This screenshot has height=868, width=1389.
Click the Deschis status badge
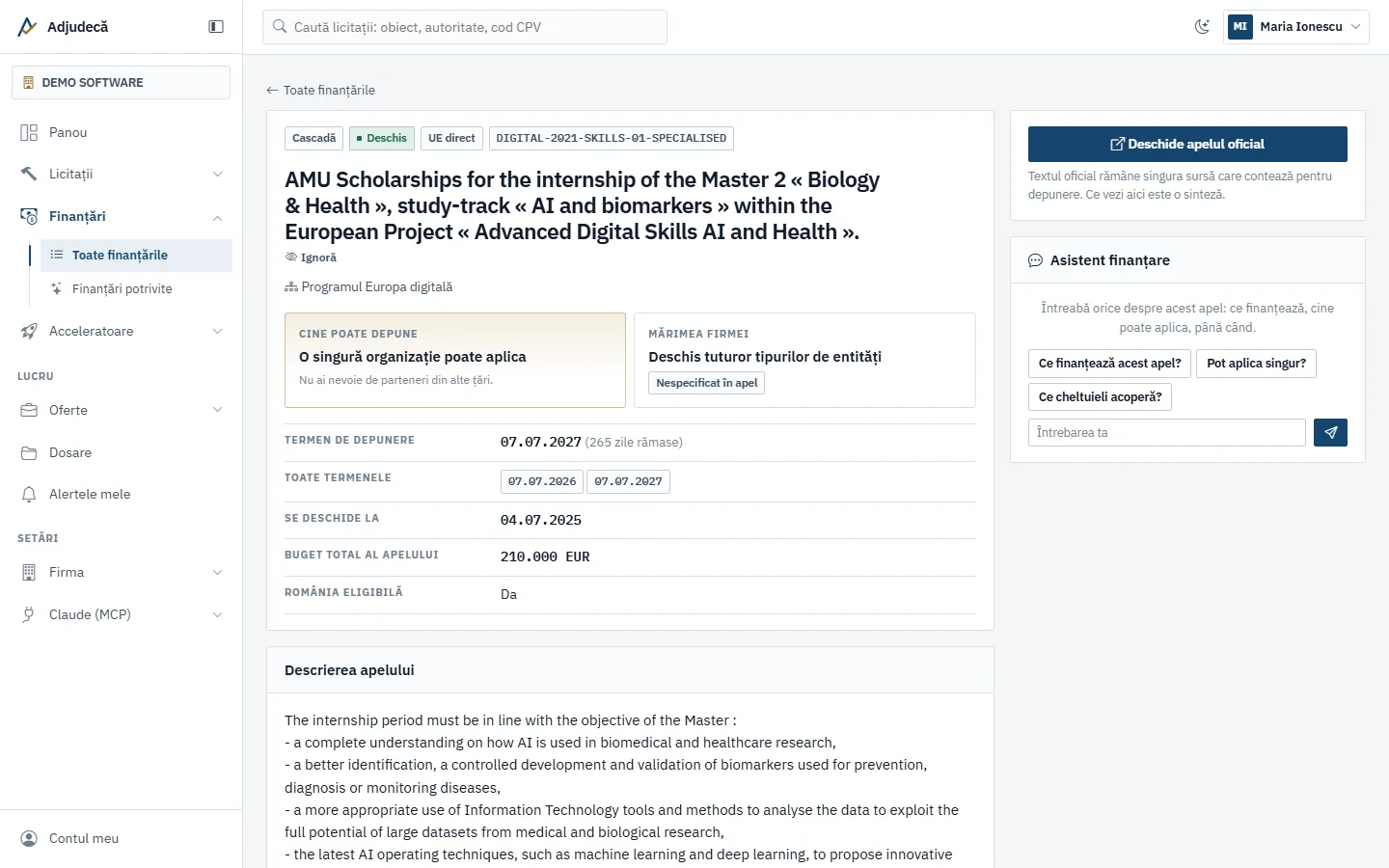click(x=382, y=138)
